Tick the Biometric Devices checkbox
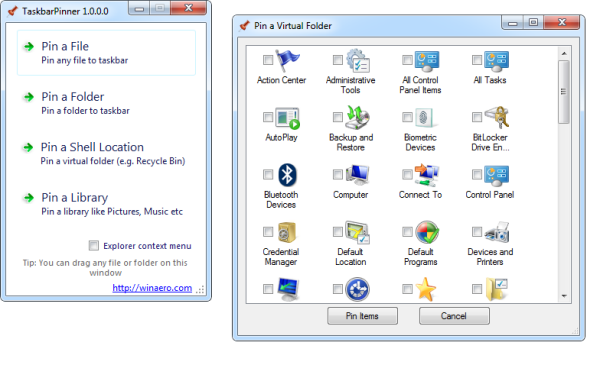Screen dimensions: 600x365 pyautogui.click(x=407, y=117)
